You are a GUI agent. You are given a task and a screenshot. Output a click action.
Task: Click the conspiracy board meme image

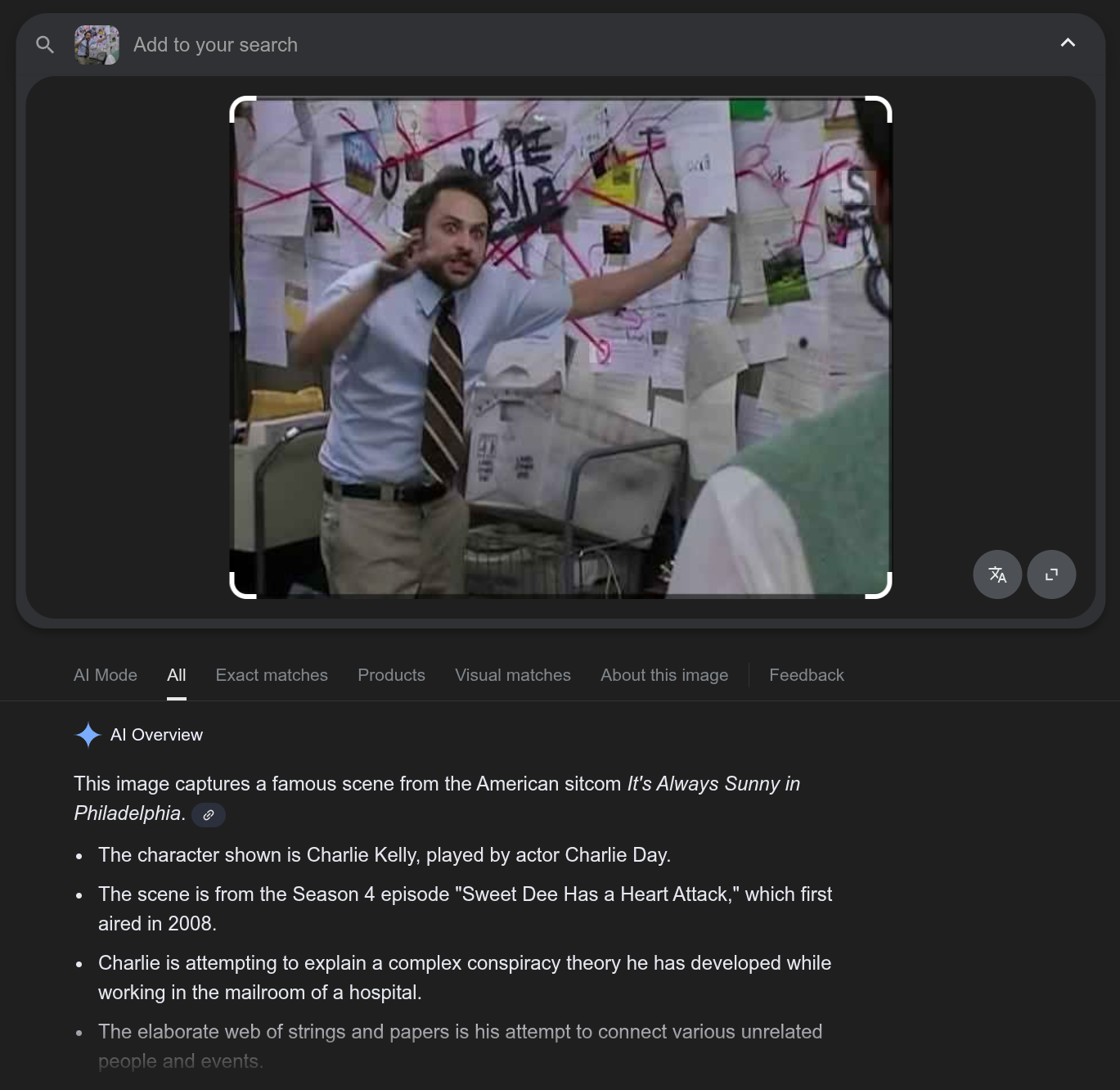point(560,347)
